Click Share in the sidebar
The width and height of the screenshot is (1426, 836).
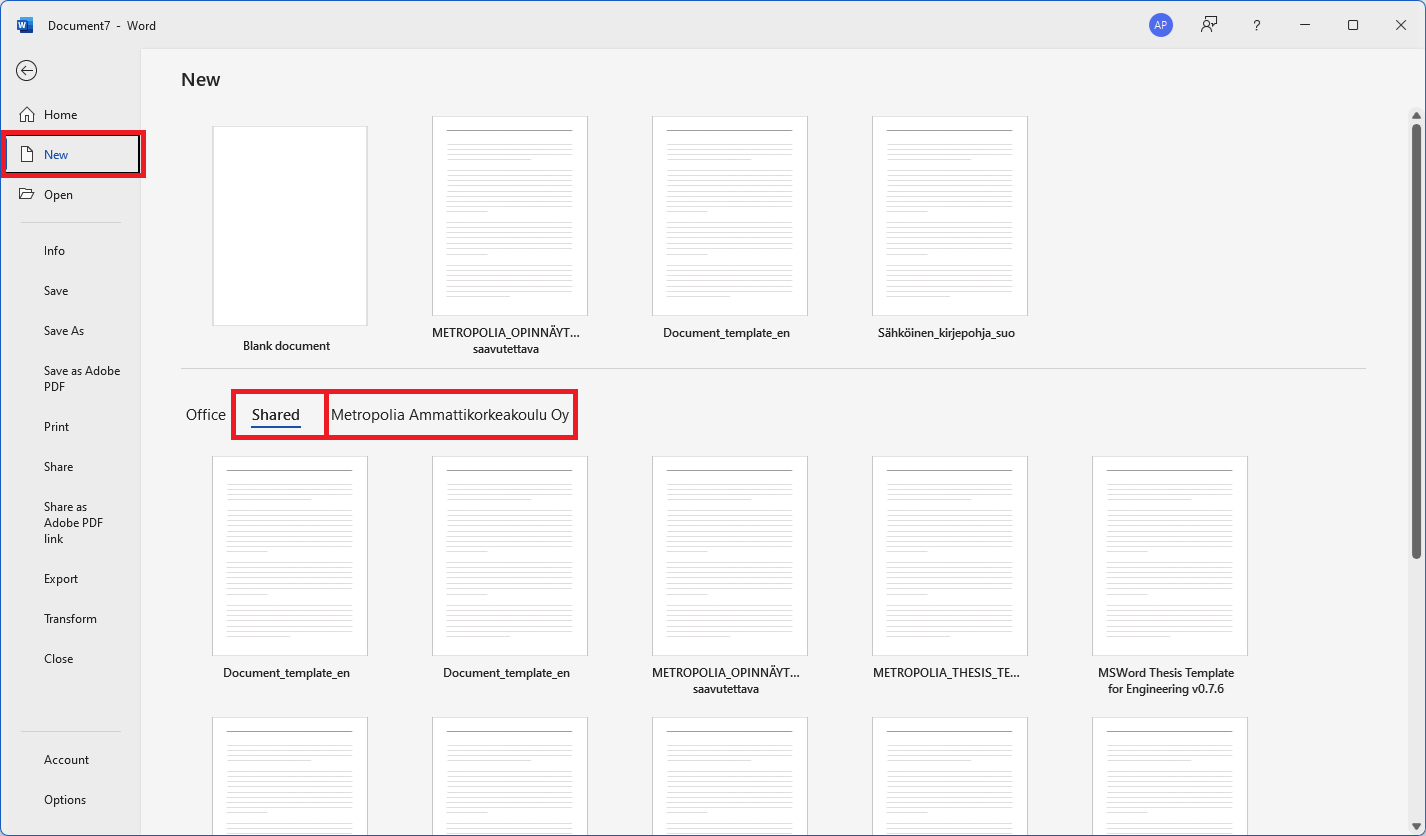(x=70, y=467)
